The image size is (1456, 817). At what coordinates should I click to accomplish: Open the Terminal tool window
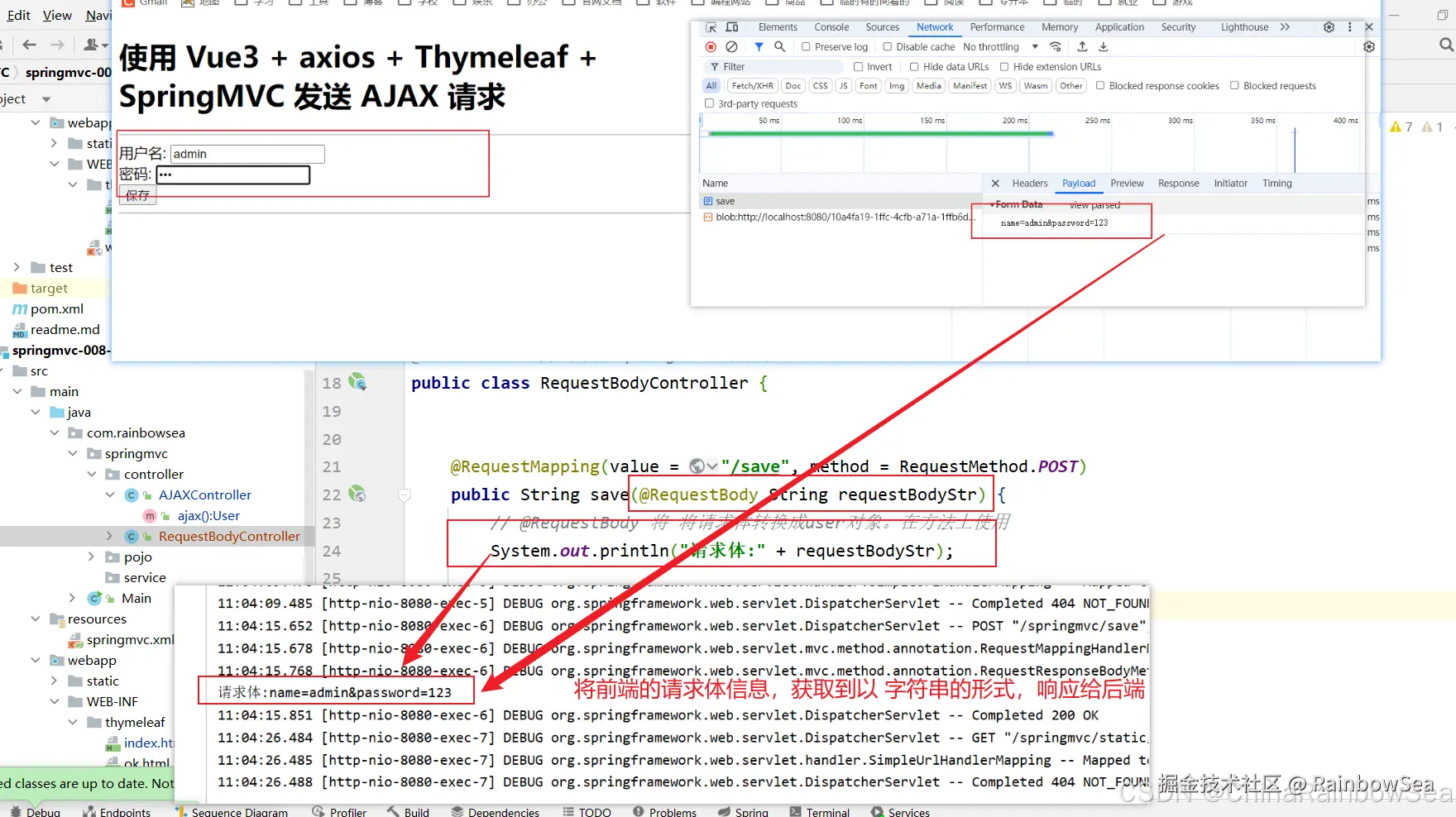coord(820,812)
